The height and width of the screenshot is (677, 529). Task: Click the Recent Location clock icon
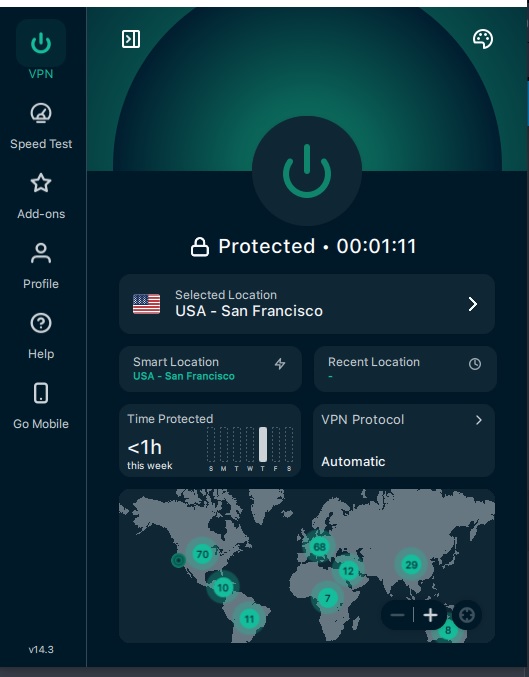475,364
